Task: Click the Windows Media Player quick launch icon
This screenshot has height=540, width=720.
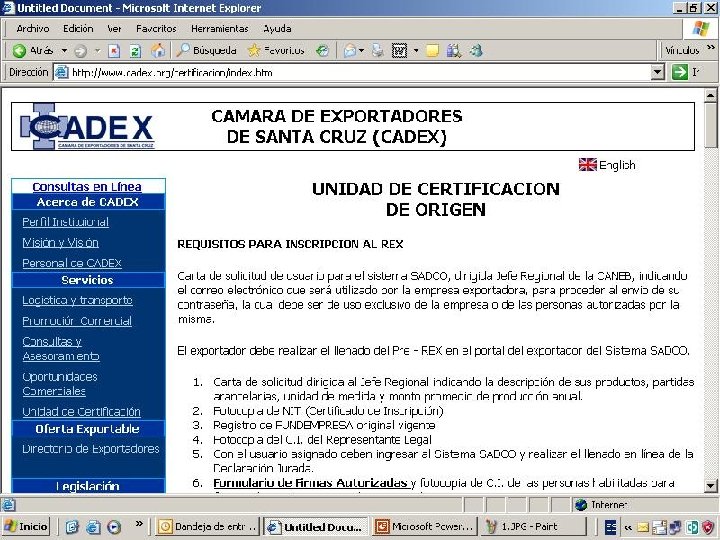Action: point(114,527)
